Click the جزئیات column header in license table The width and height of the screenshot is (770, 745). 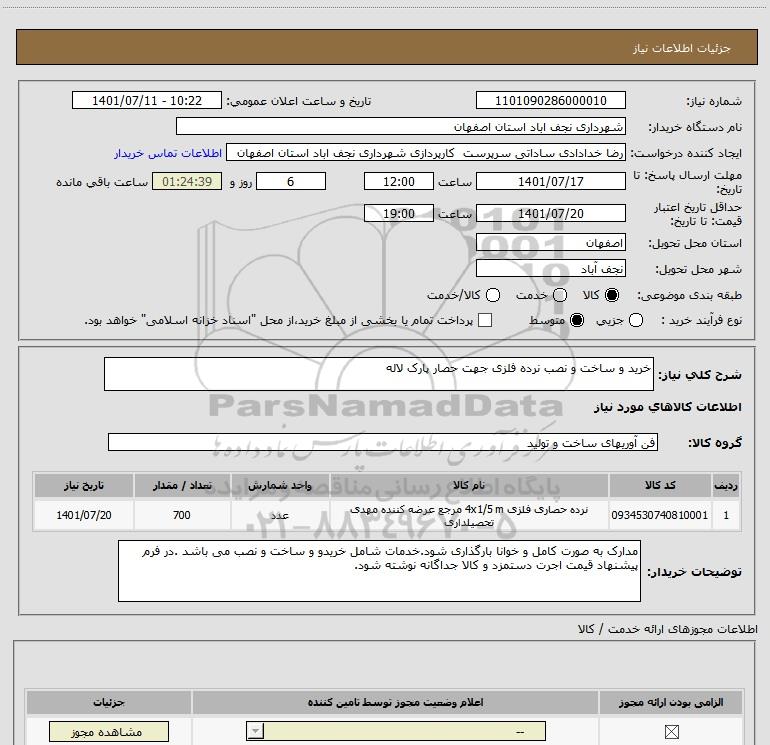(109, 702)
